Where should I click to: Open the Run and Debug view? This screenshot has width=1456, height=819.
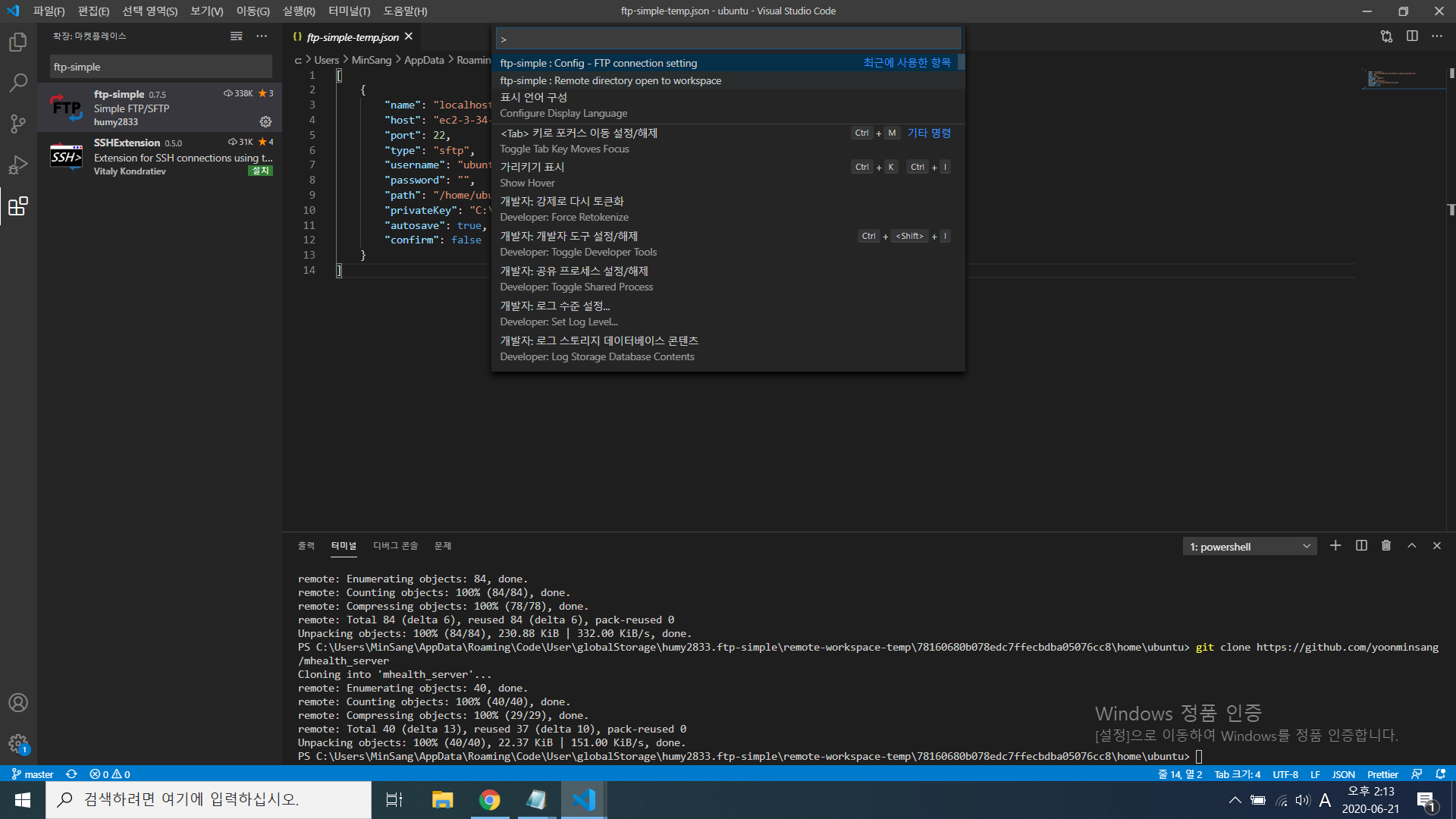(18, 165)
